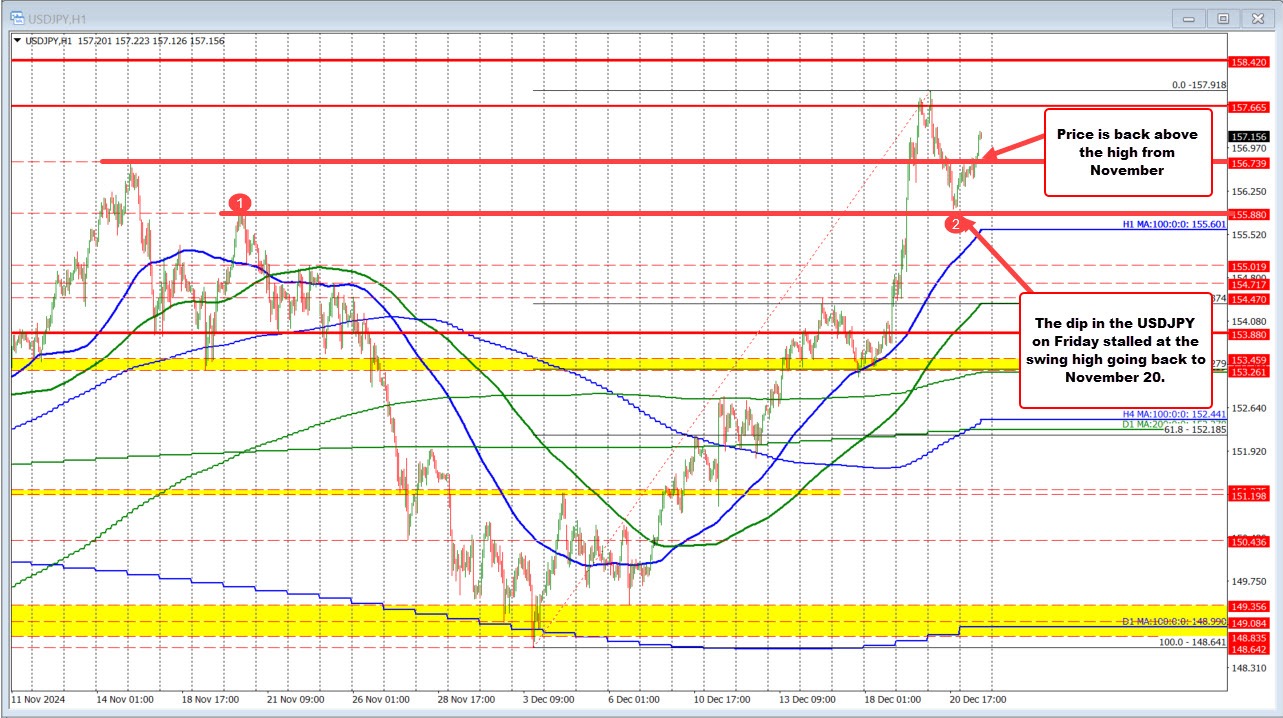
Task: Select the circled marker labeled 2
Action: pos(957,224)
